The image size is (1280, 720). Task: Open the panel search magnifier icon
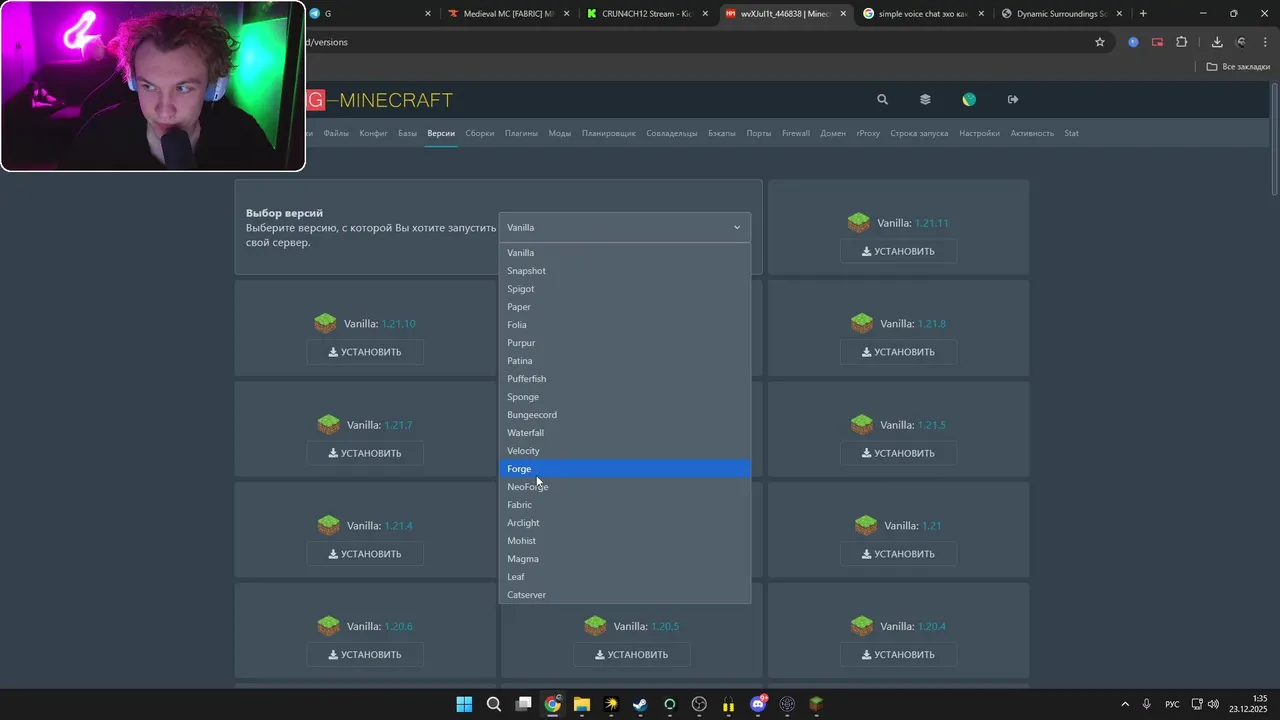(x=882, y=99)
